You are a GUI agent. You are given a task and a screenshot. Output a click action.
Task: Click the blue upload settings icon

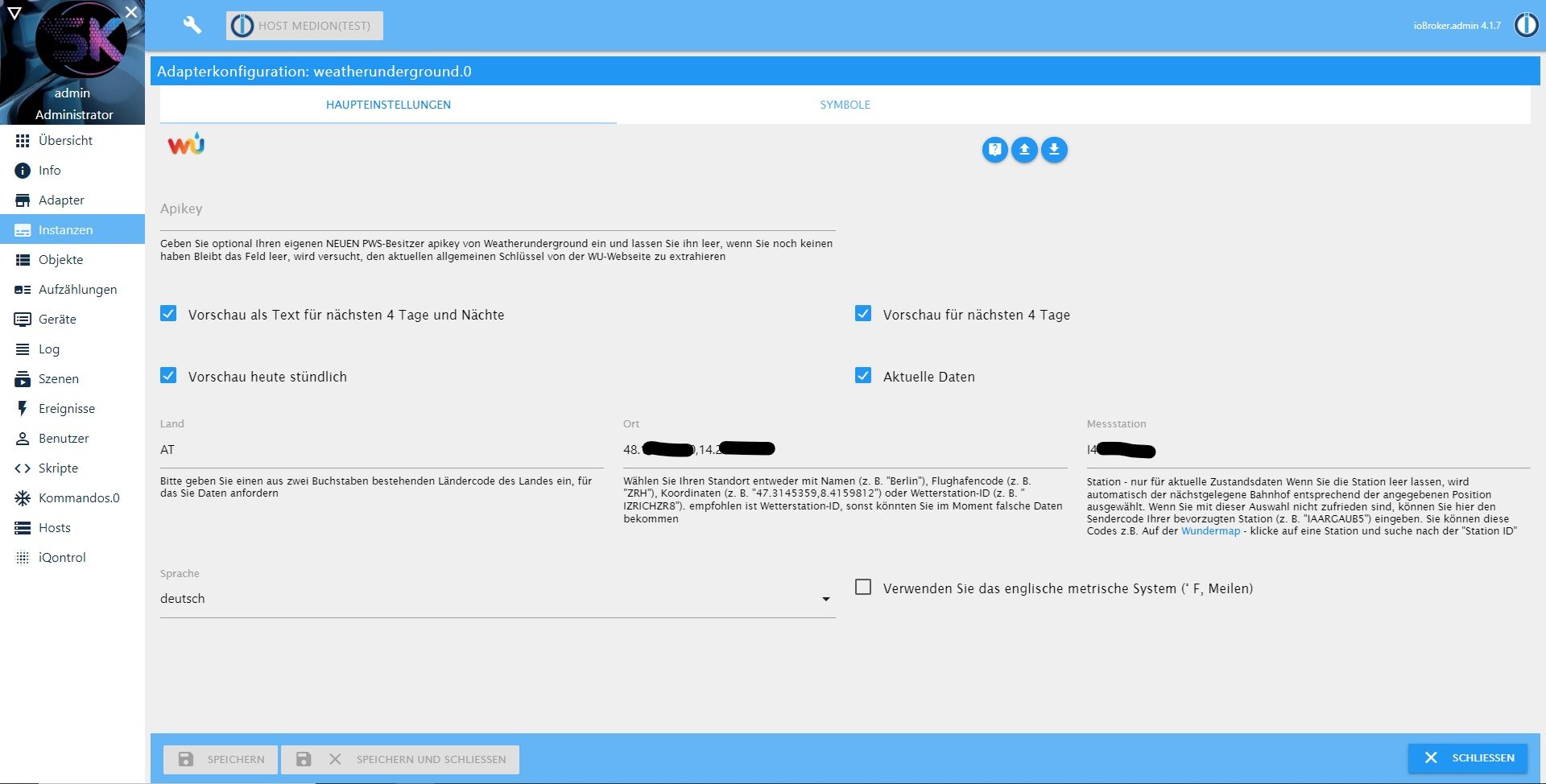[x=1024, y=150]
